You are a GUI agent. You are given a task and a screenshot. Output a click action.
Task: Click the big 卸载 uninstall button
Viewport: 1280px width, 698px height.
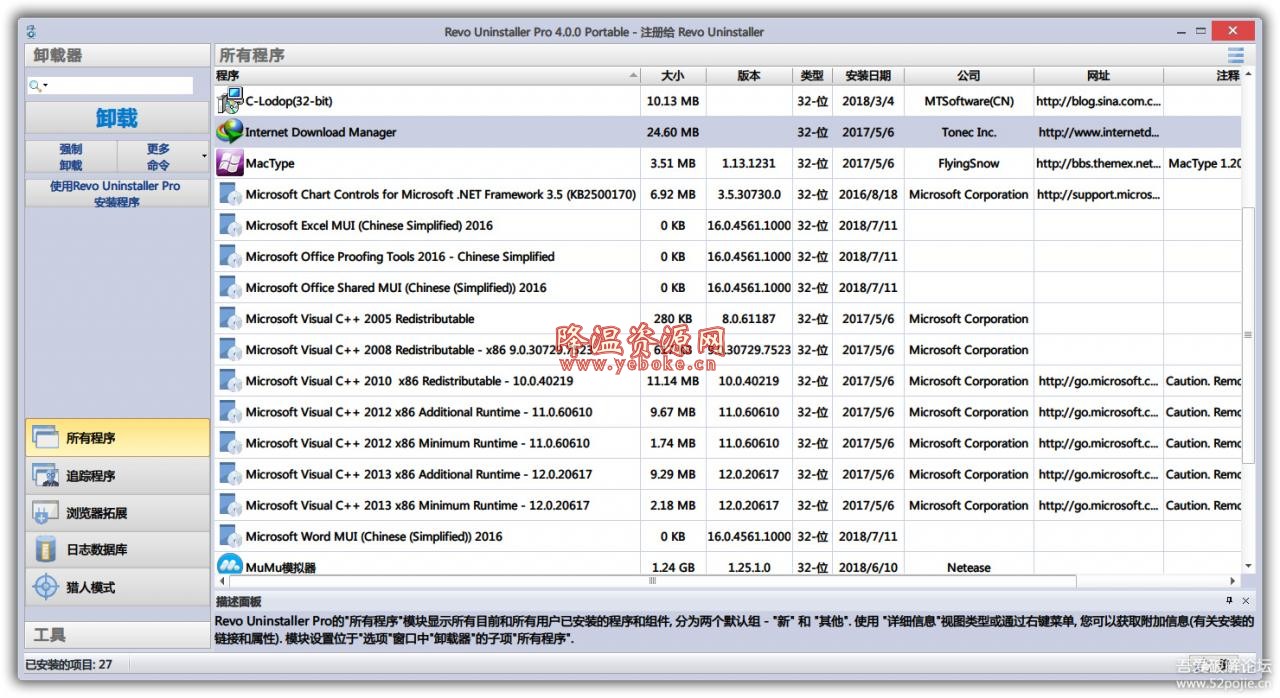(x=117, y=118)
